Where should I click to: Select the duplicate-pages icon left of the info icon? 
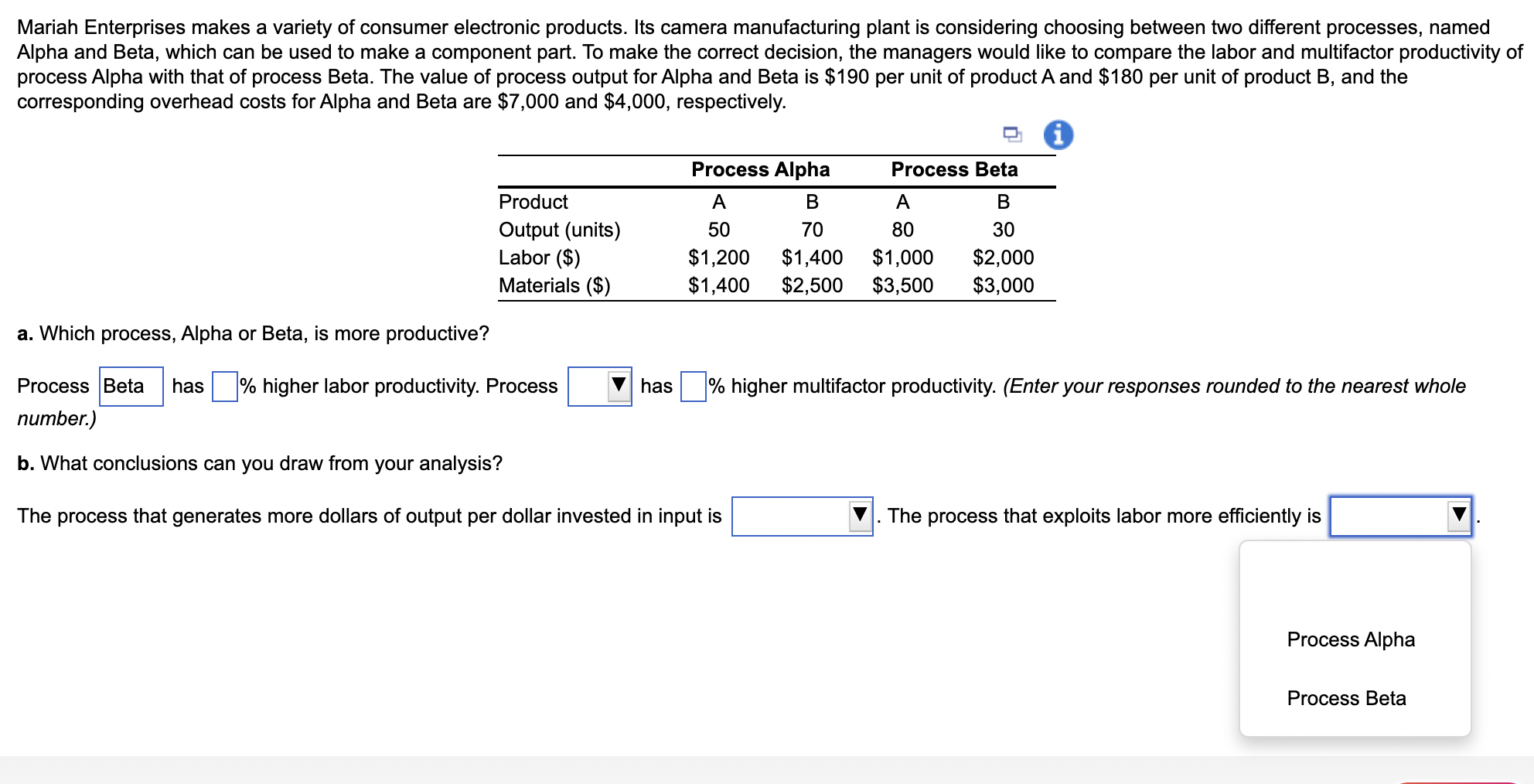click(x=1013, y=135)
